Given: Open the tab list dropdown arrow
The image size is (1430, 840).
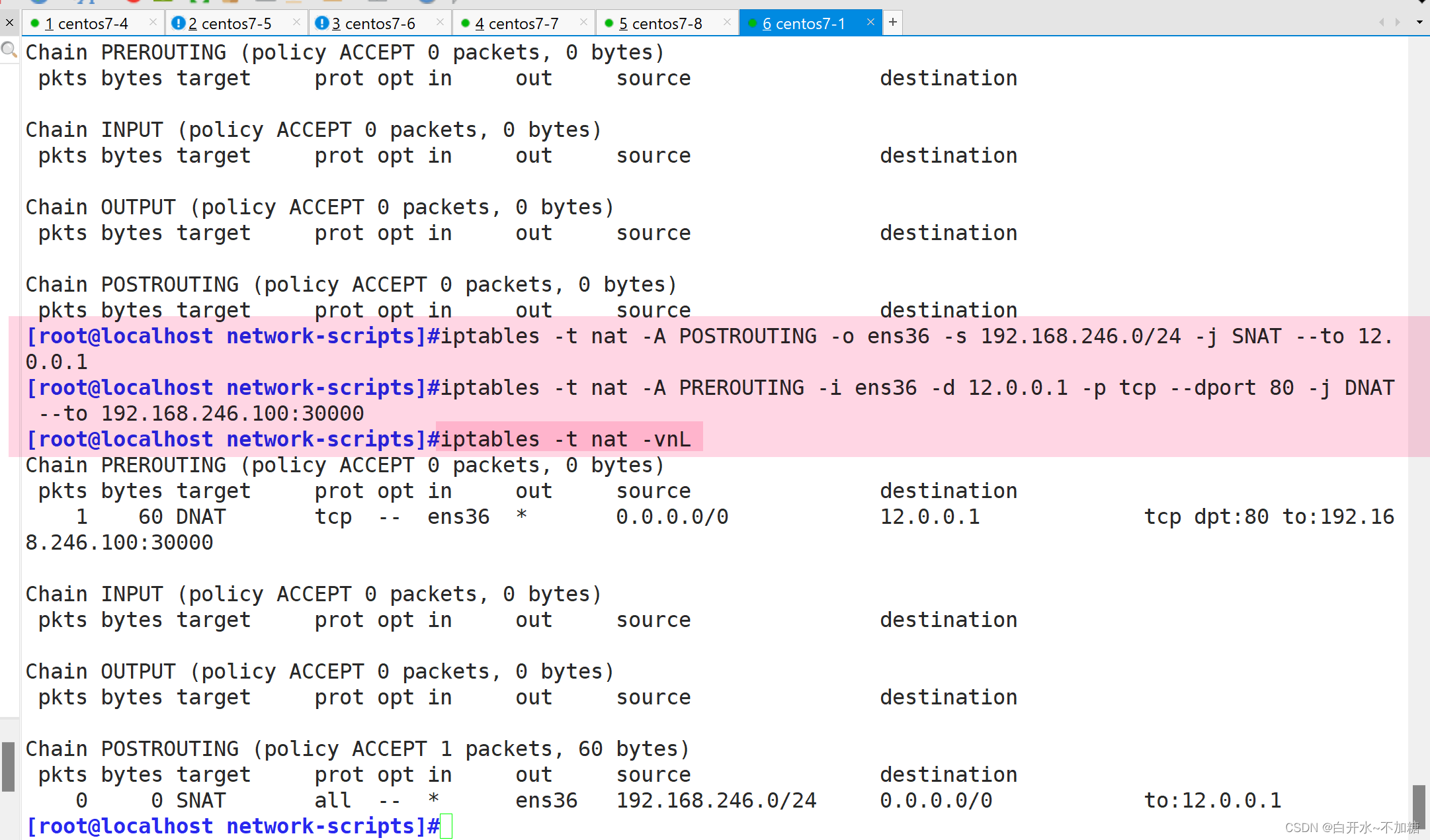Looking at the screenshot, I should pos(1419,22).
